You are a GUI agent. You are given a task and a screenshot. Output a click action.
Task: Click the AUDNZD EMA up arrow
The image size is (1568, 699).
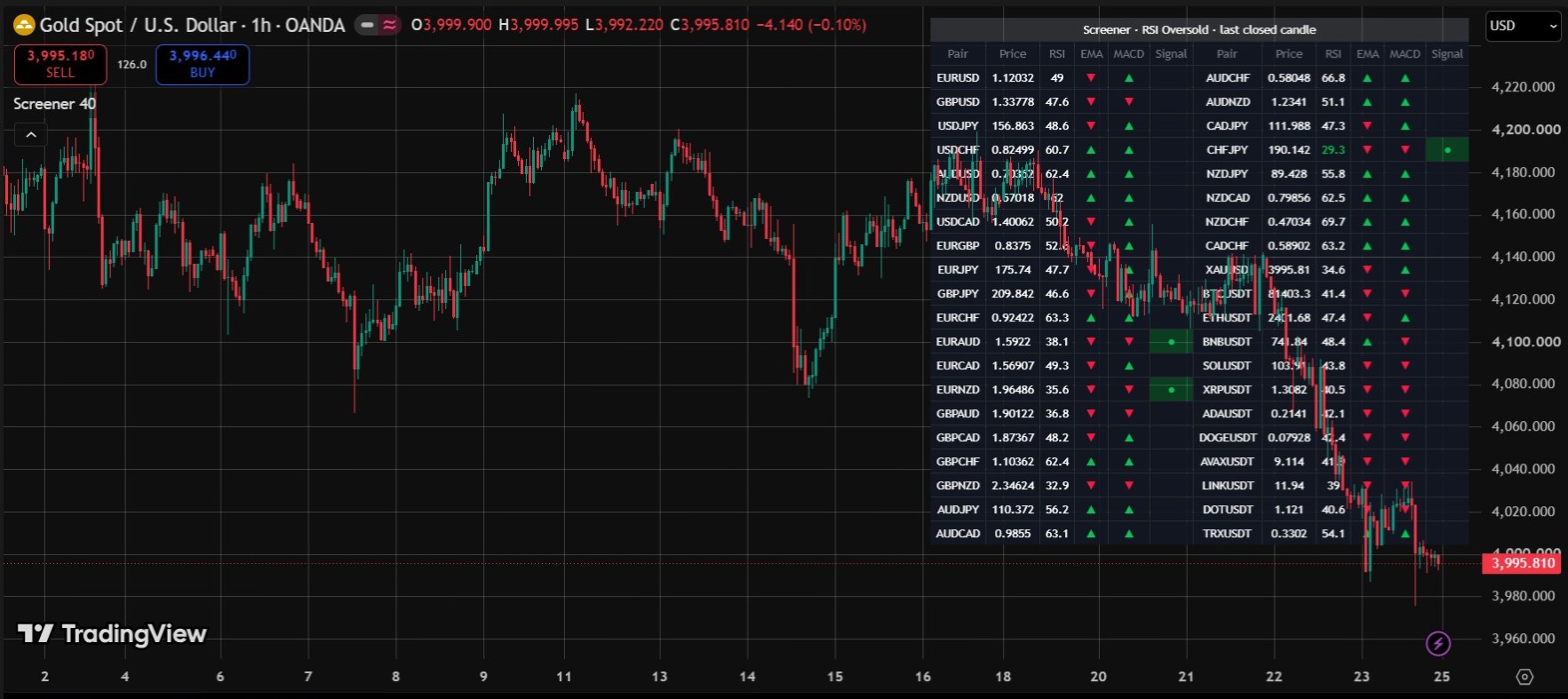(x=1367, y=102)
